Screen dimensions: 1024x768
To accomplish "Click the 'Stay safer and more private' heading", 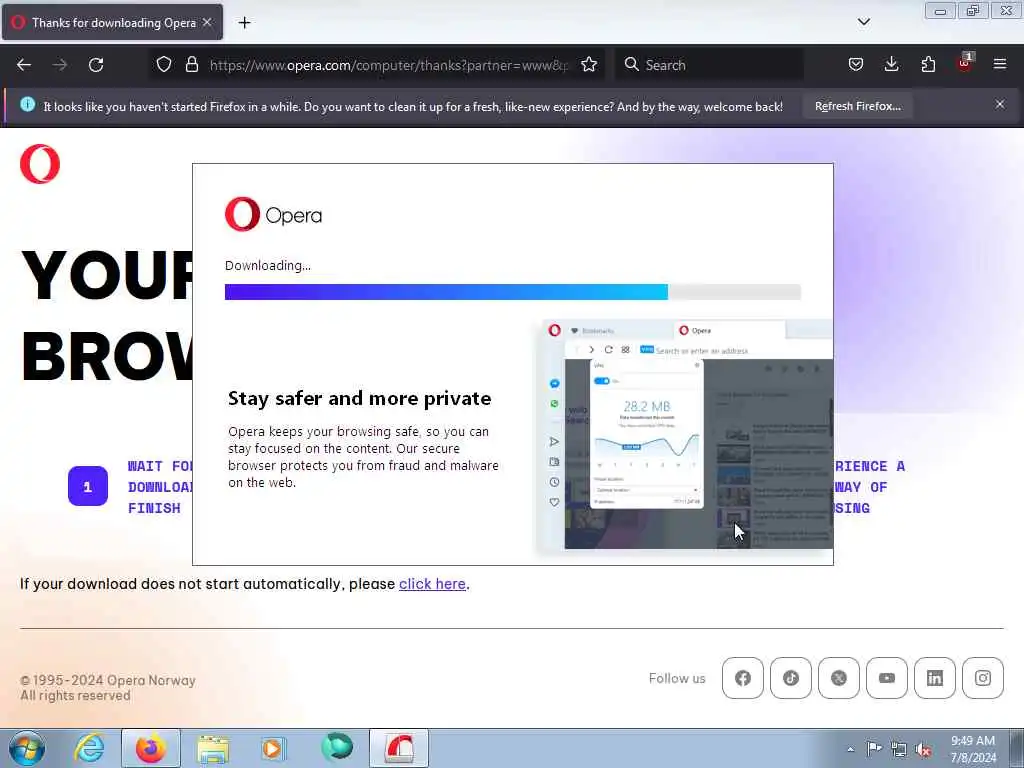I will tap(359, 398).
